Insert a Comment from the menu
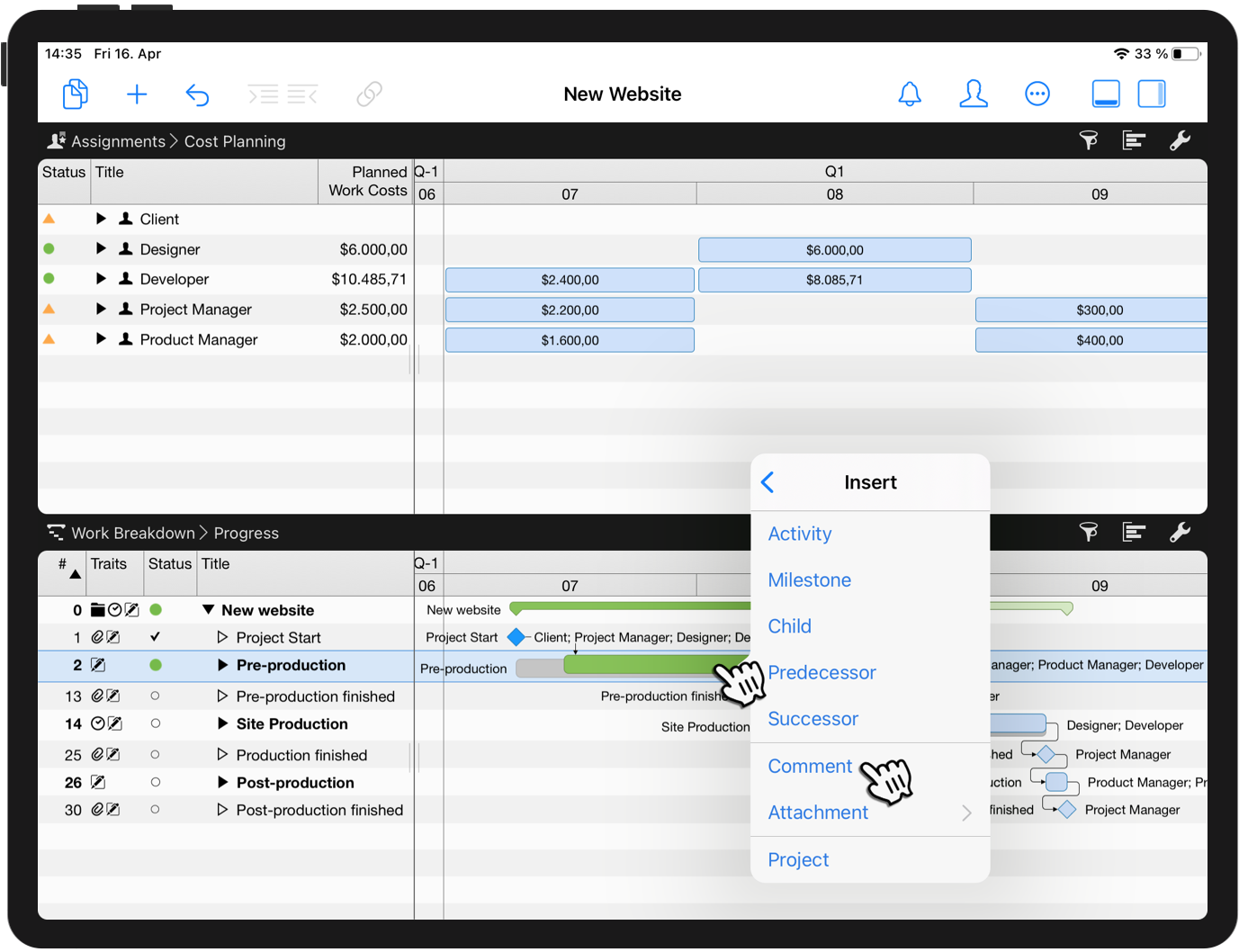Screen dimensions: 1239x952 pos(810,766)
